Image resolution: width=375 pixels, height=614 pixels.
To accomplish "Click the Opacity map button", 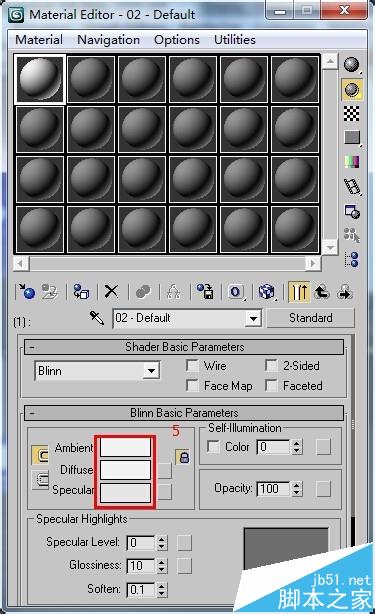I will point(324,489).
